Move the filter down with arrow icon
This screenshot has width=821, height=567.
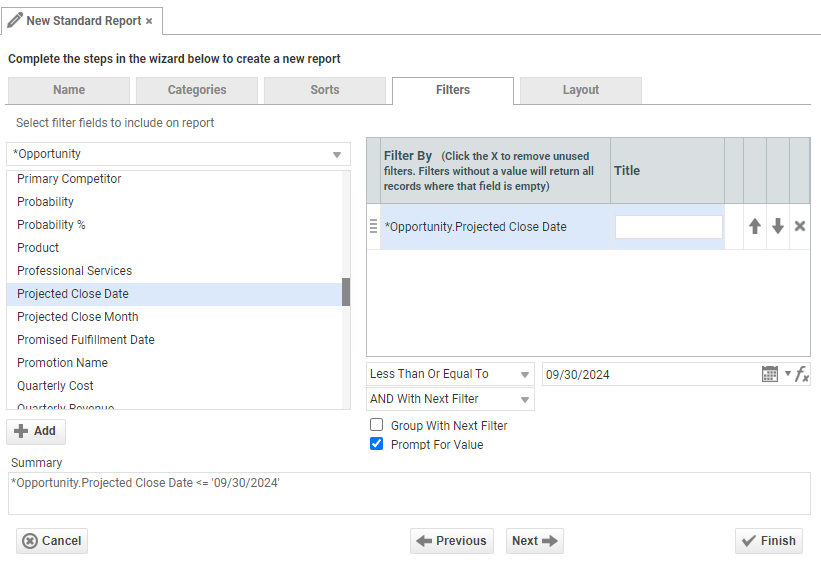777,227
